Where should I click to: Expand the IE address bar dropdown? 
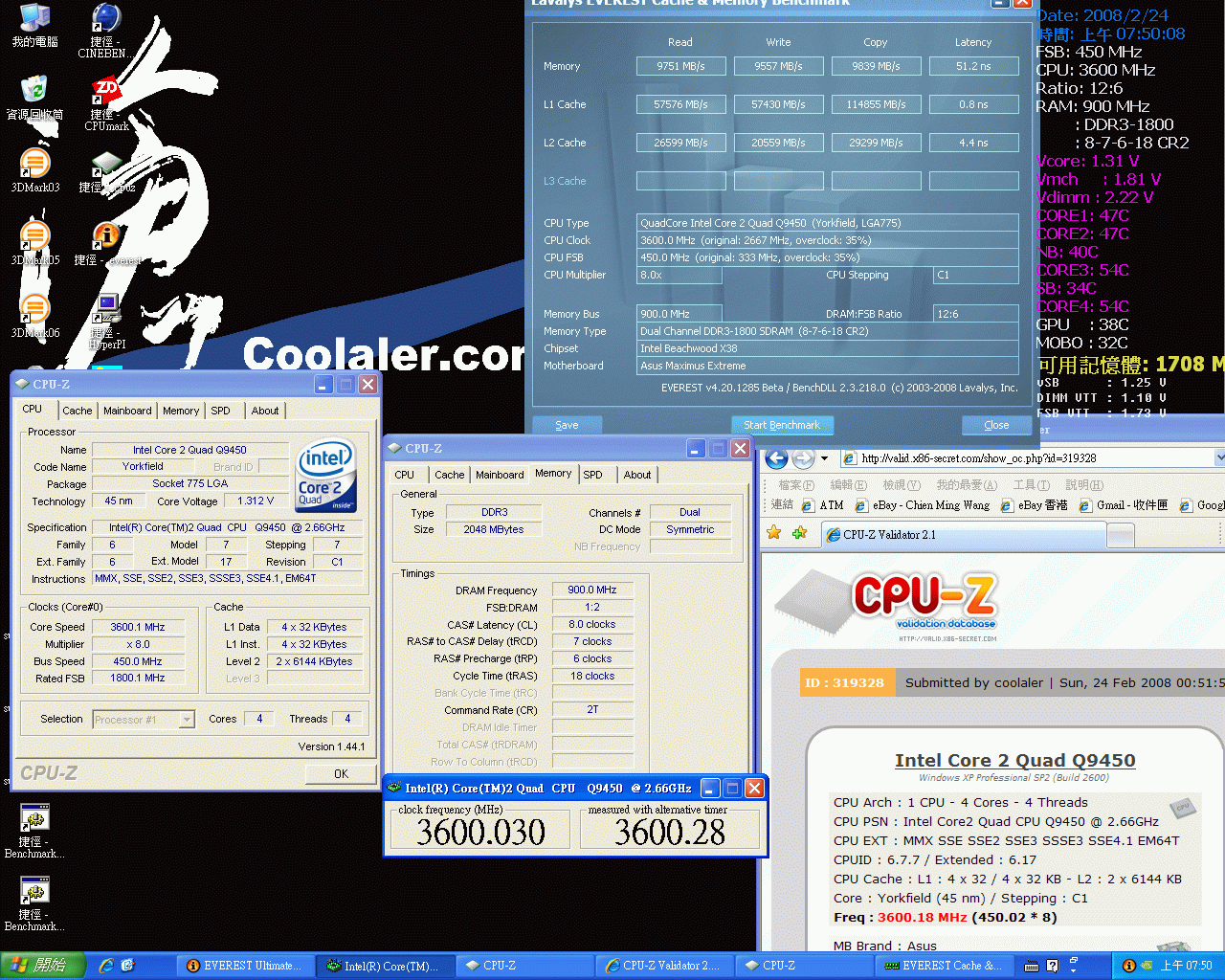click(x=1219, y=458)
